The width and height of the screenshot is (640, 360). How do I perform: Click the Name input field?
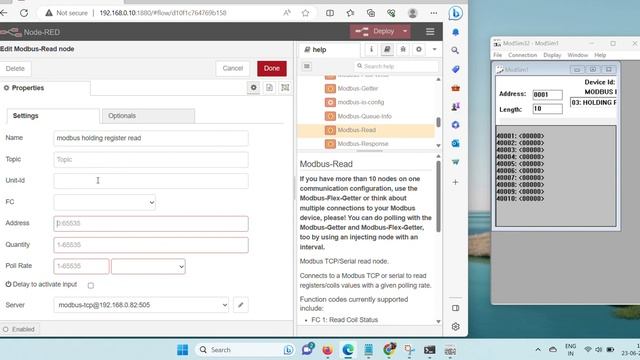pyautogui.click(x=151, y=138)
